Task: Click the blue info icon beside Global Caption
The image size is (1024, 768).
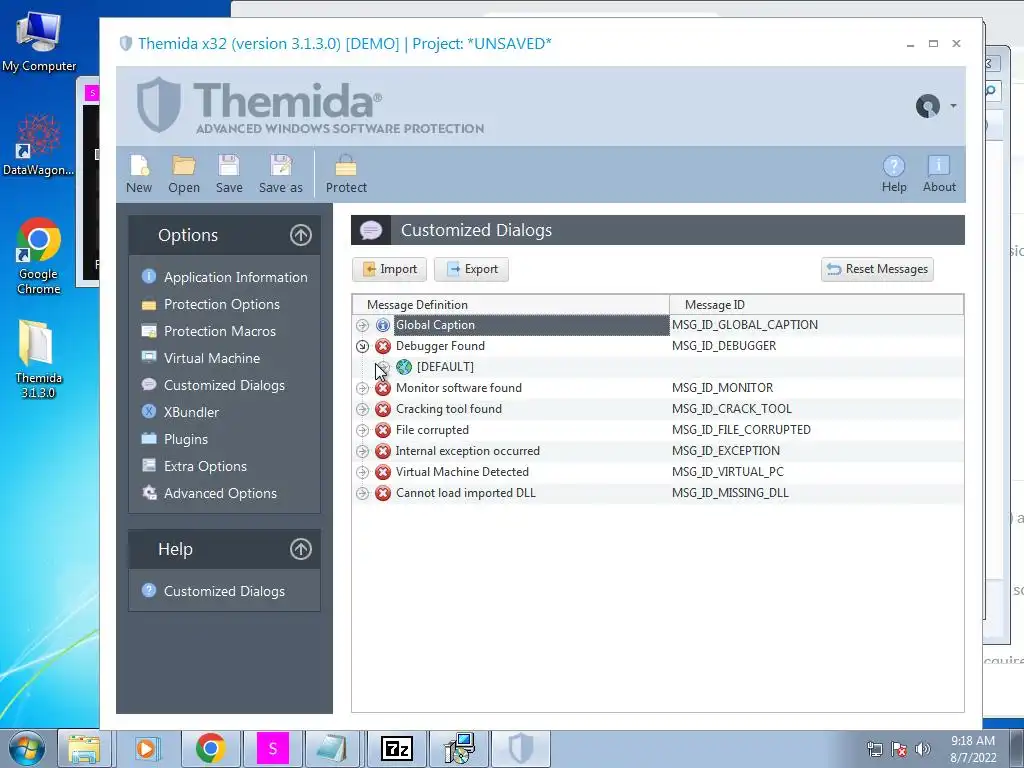Action: [383, 325]
